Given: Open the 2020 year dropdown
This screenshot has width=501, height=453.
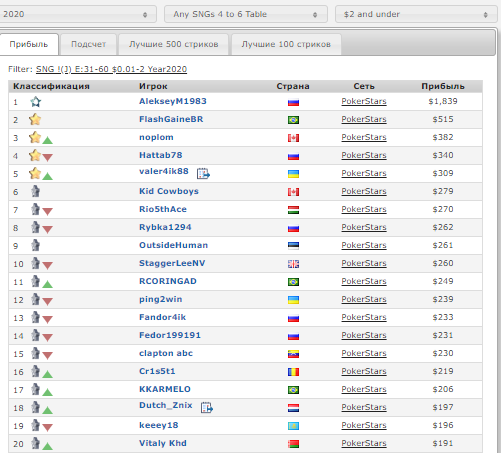Looking at the screenshot, I should coord(77,14).
